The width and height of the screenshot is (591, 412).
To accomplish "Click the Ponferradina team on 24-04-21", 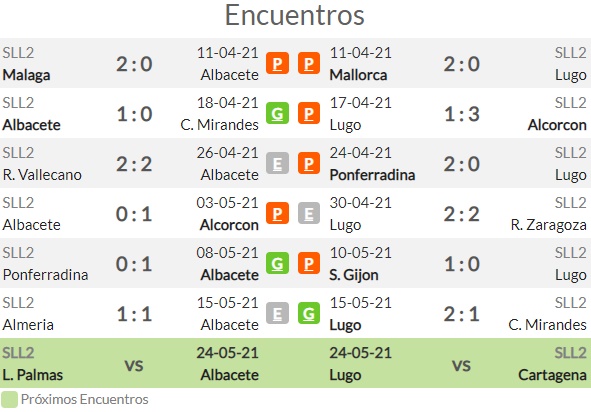I will [372, 175].
